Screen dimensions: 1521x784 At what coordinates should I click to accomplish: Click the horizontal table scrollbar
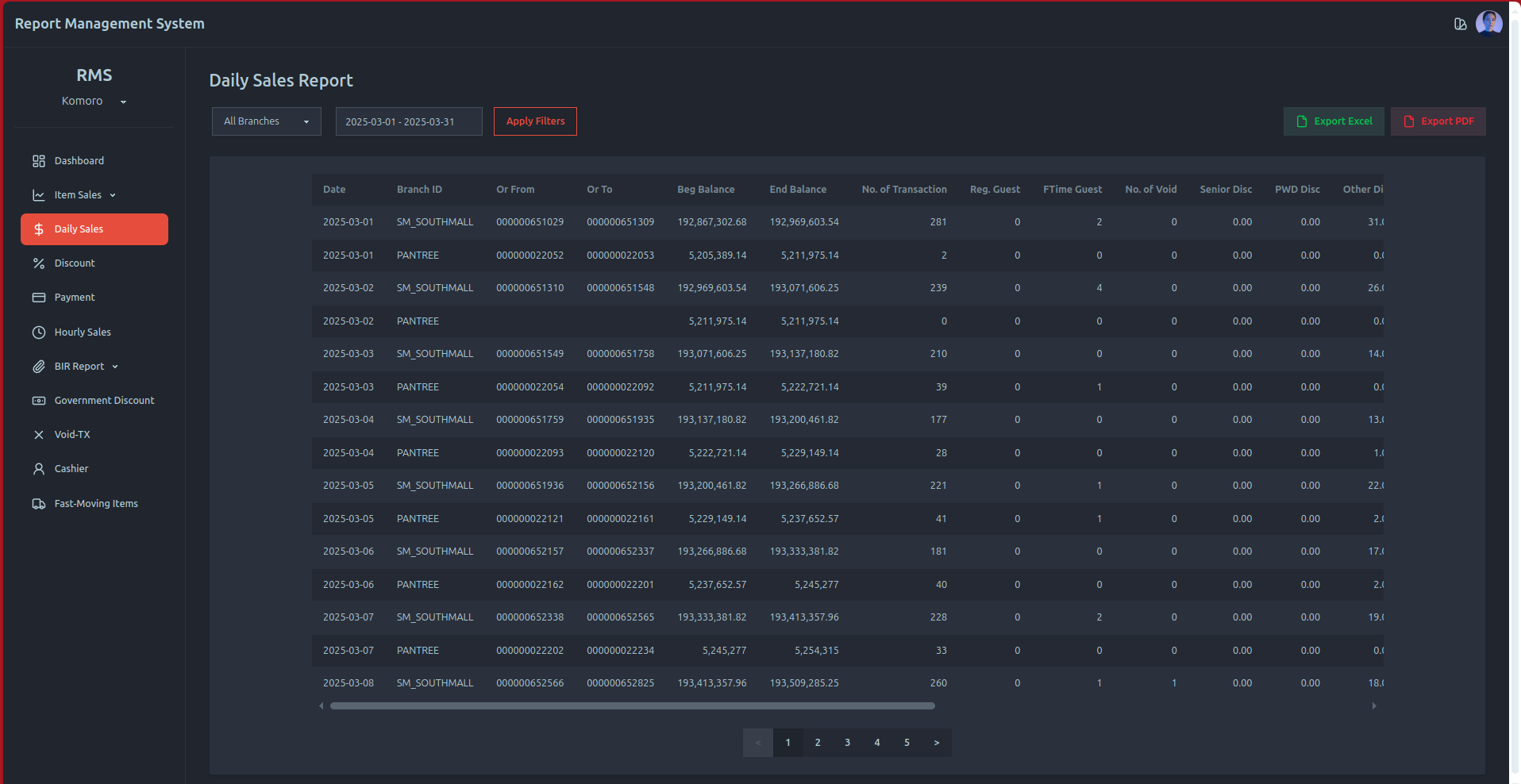(x=632, y=705)
